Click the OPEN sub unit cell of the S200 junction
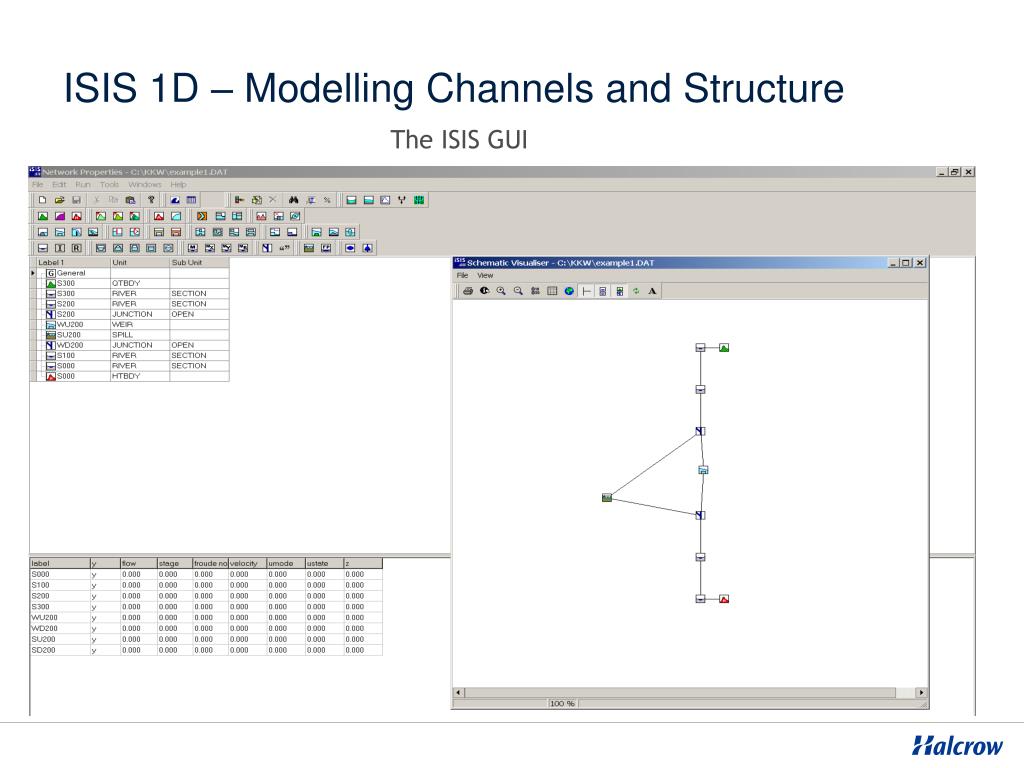The width and height of the screenshot is (1024, 768). click(x=199, y=314)
